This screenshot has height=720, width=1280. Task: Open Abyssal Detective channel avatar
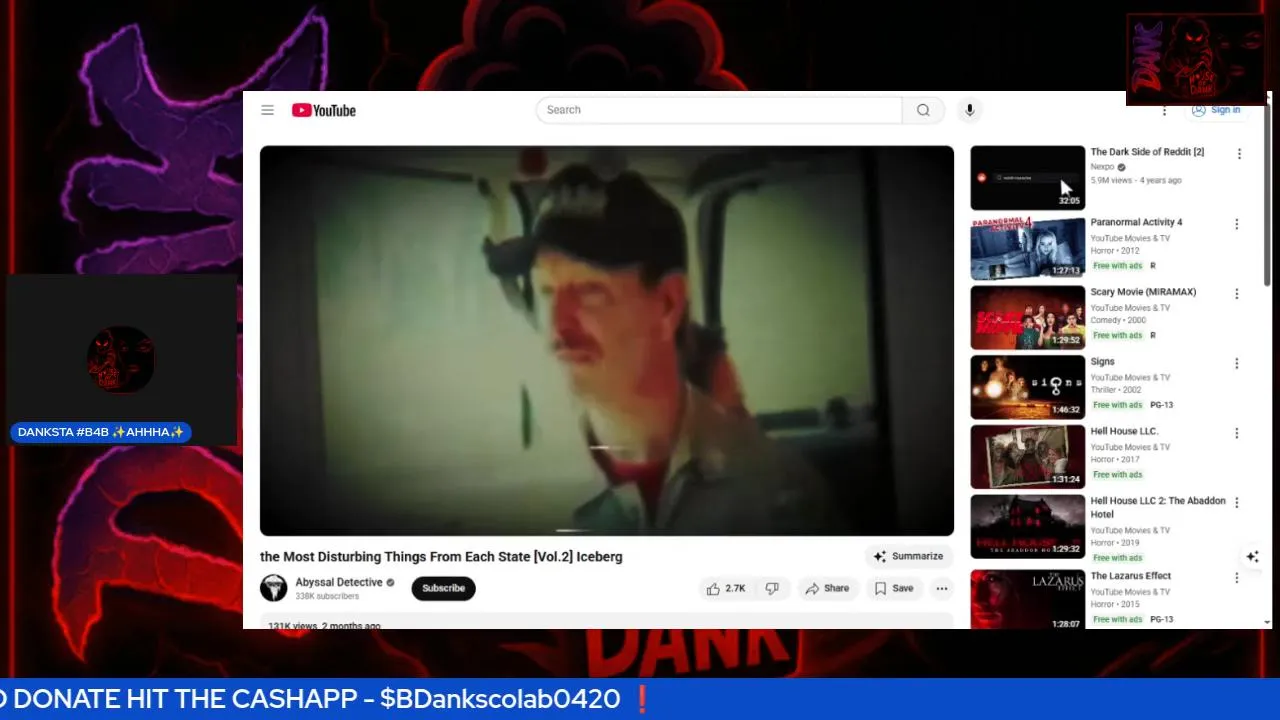tap(274, 588)
